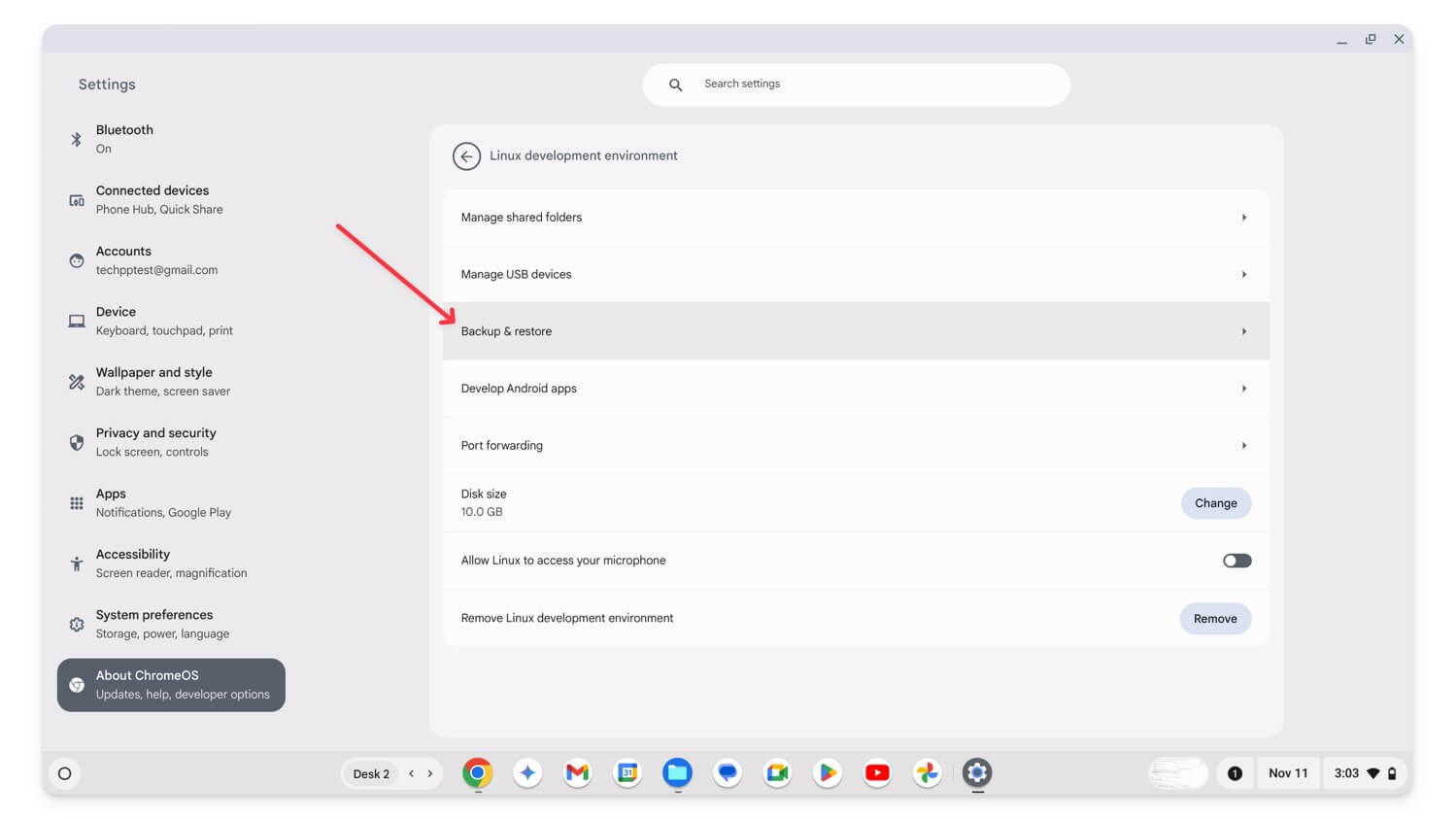Open the Files app on the shelf
The height and width of the screenshot is (819, 1456).
click(x=678, y=773)
